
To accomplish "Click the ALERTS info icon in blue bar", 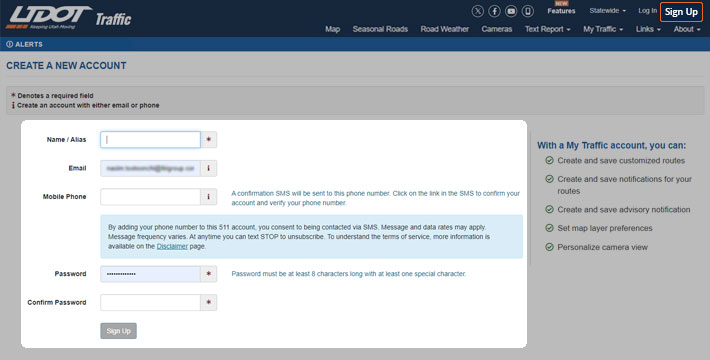I will click(10, 44).
